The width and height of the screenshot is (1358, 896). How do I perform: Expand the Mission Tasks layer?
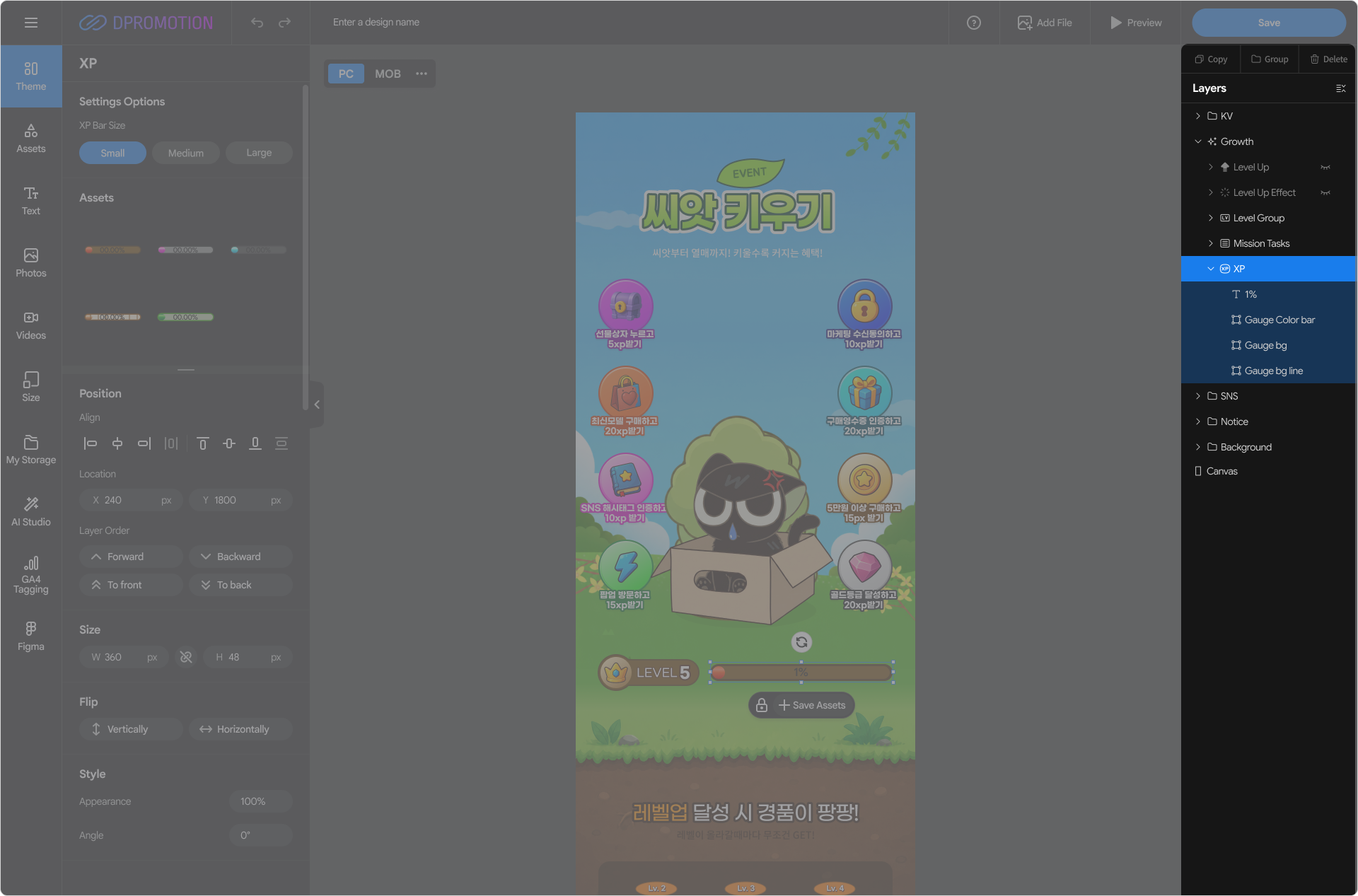(1211, 243)
